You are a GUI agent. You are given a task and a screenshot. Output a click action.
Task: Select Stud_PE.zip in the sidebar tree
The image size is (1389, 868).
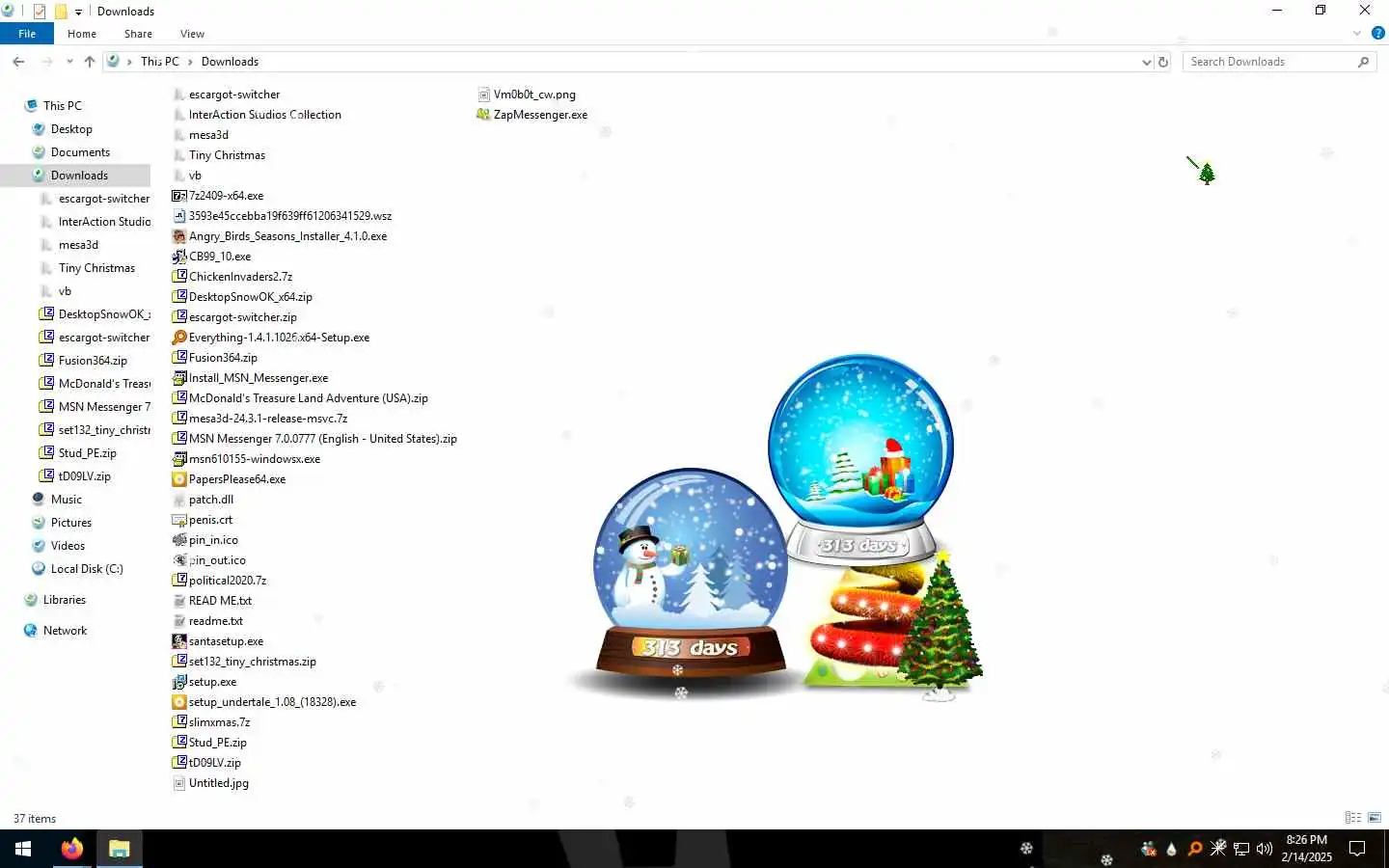(87, 453)
